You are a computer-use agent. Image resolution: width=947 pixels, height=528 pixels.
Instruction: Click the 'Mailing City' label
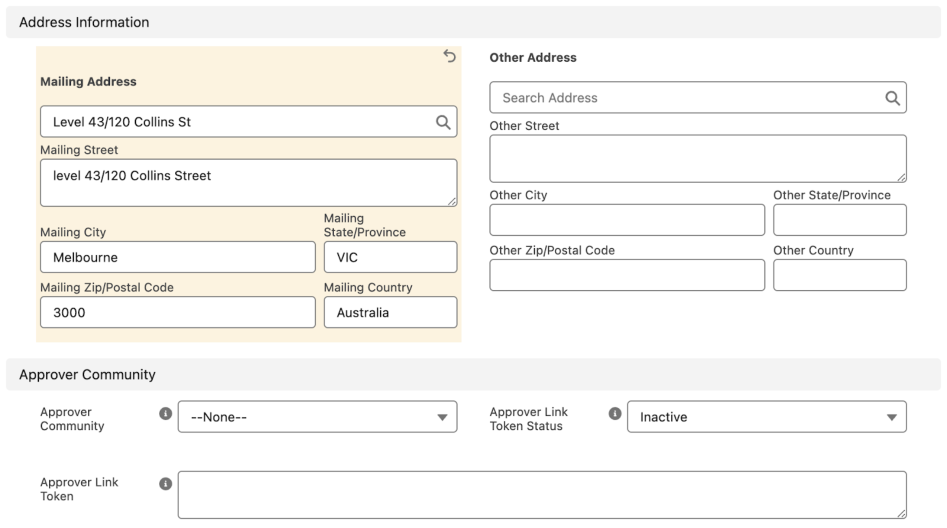73,233
